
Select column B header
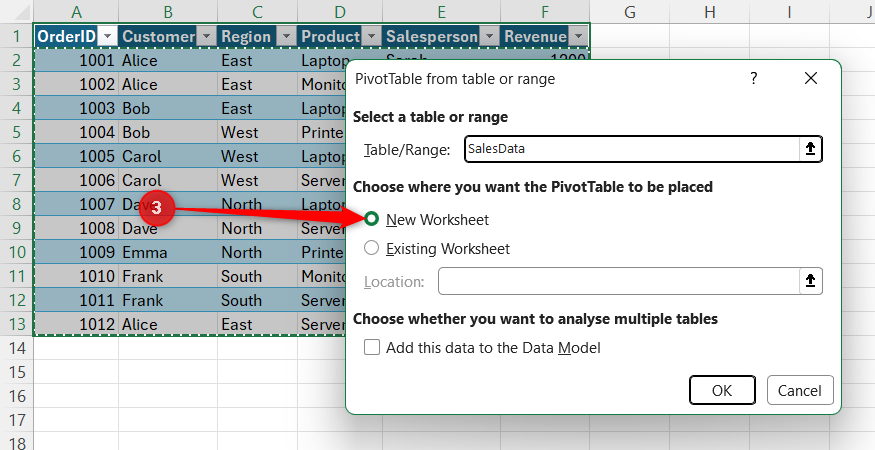(x=168, y=11)
